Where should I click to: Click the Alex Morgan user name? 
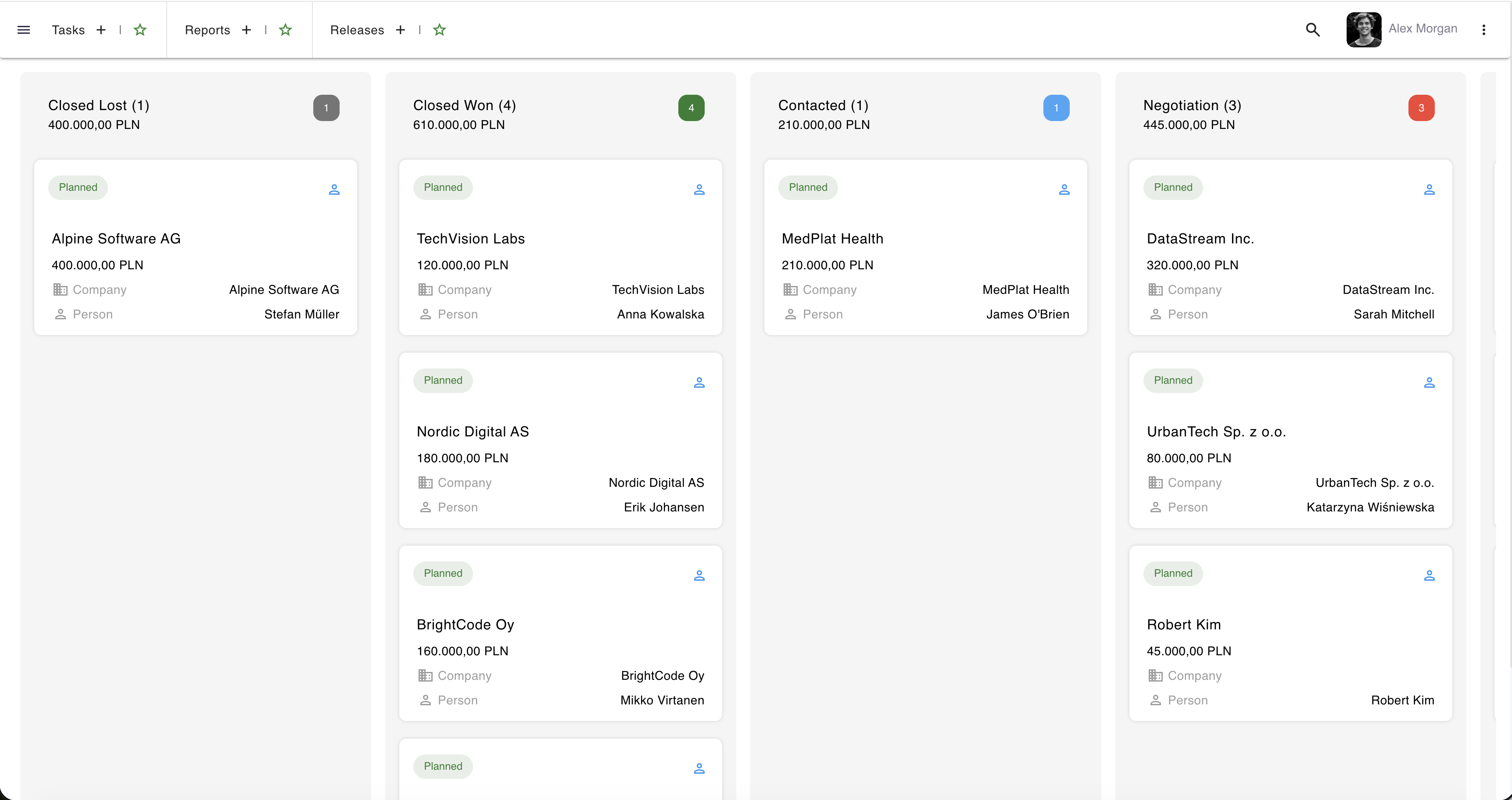pos(1423,29)
